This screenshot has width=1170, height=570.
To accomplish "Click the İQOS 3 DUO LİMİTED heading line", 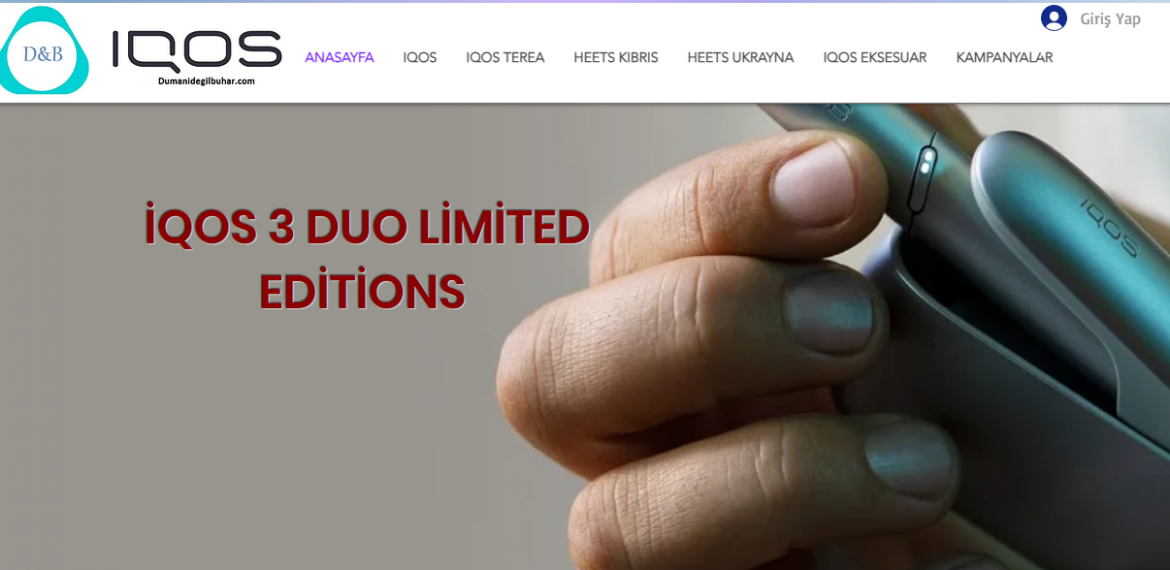I will (367, 228).
